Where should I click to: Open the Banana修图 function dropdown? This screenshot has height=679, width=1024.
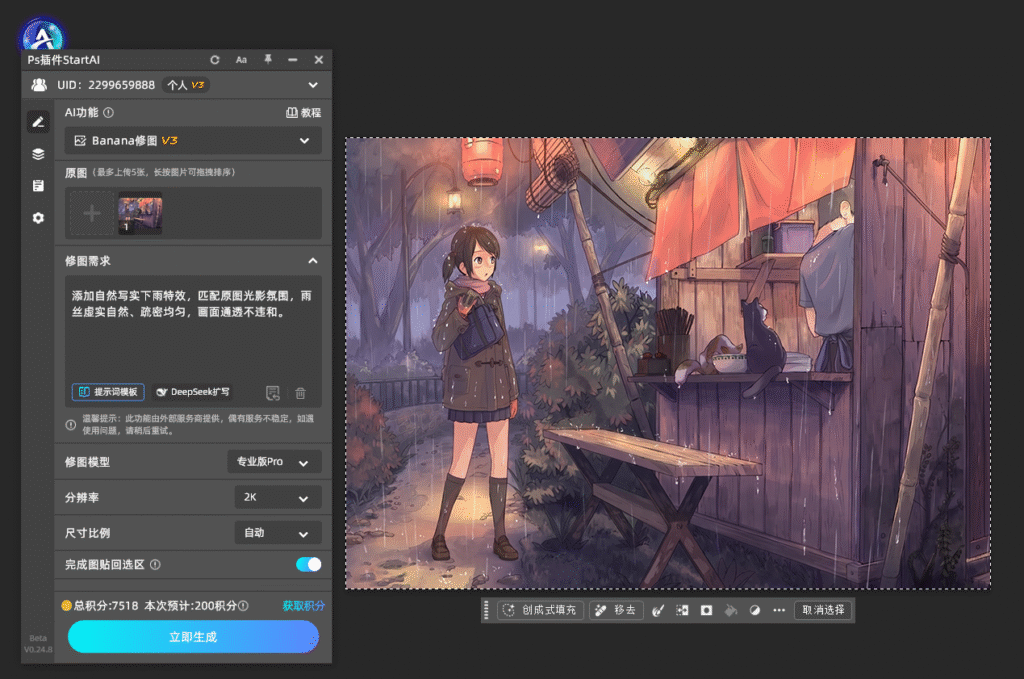tap(193, 140)
